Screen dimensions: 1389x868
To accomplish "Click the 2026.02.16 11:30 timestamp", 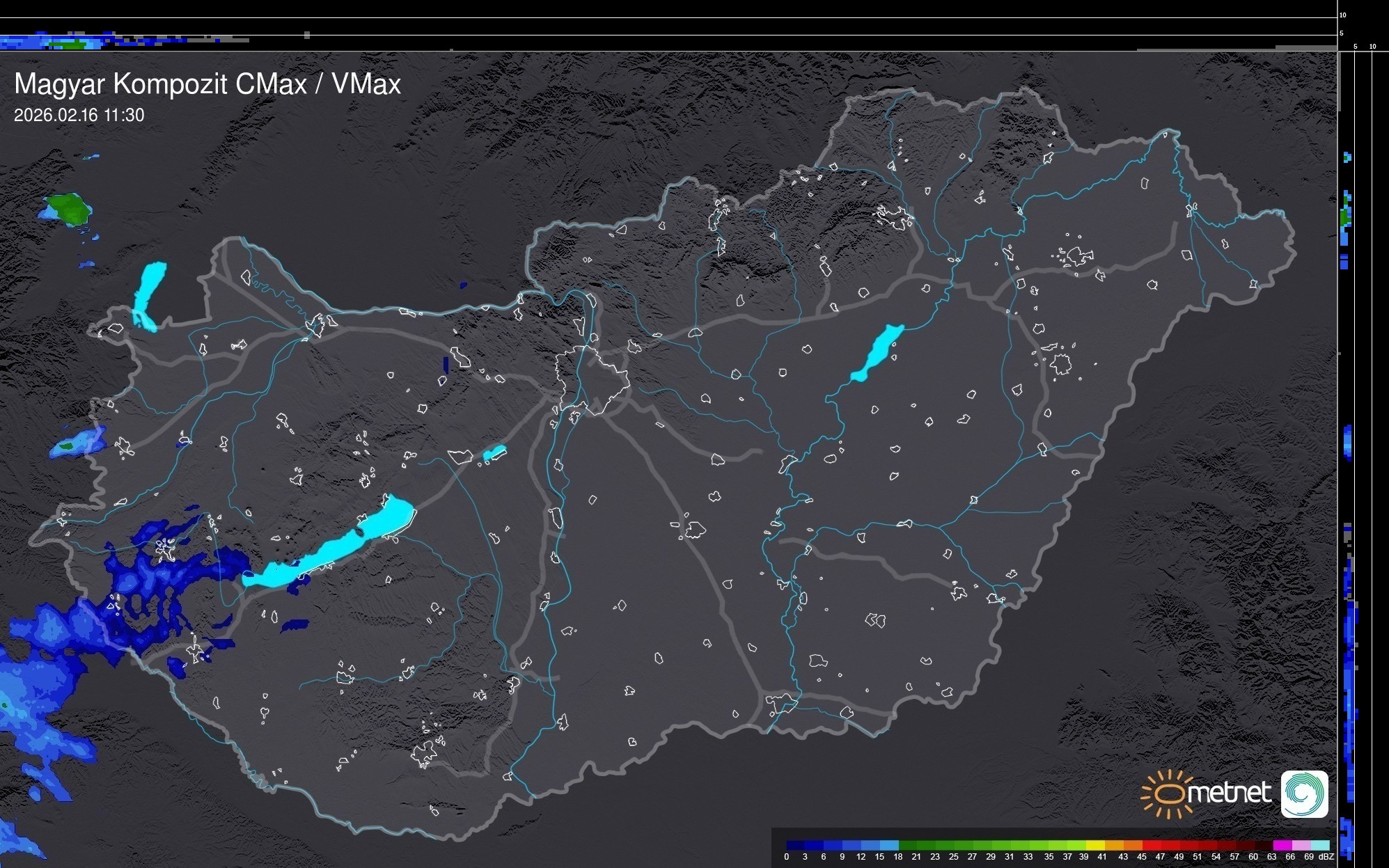I will point(79,116).
